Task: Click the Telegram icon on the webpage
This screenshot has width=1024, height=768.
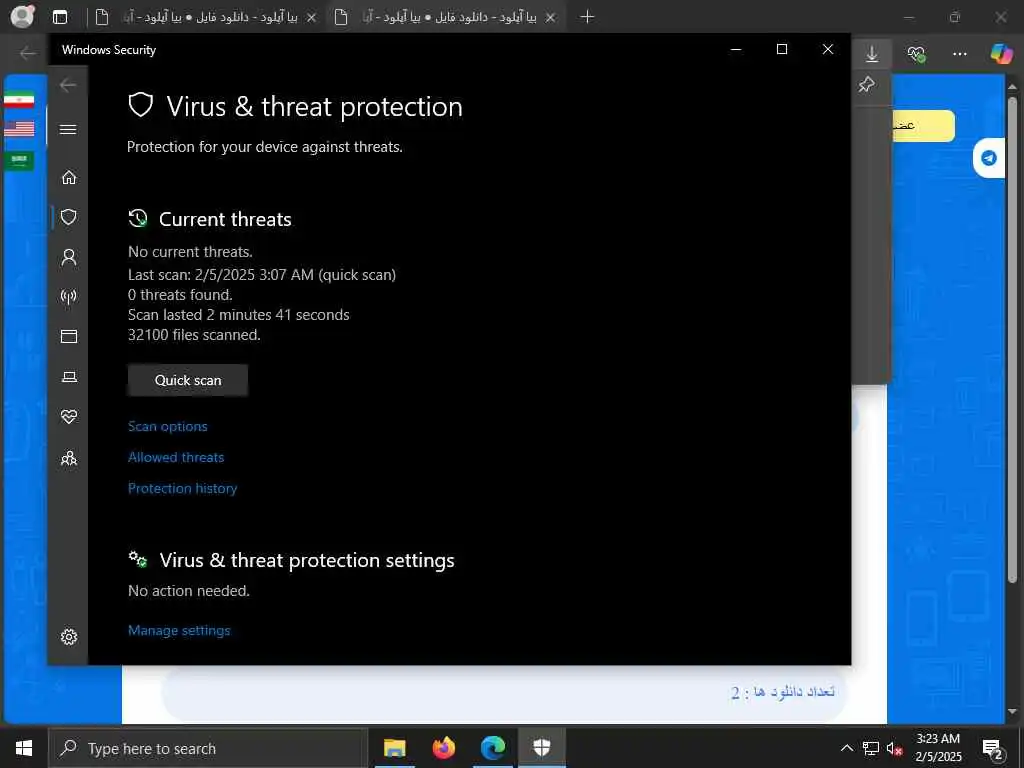Action: [x=989, y=158]
